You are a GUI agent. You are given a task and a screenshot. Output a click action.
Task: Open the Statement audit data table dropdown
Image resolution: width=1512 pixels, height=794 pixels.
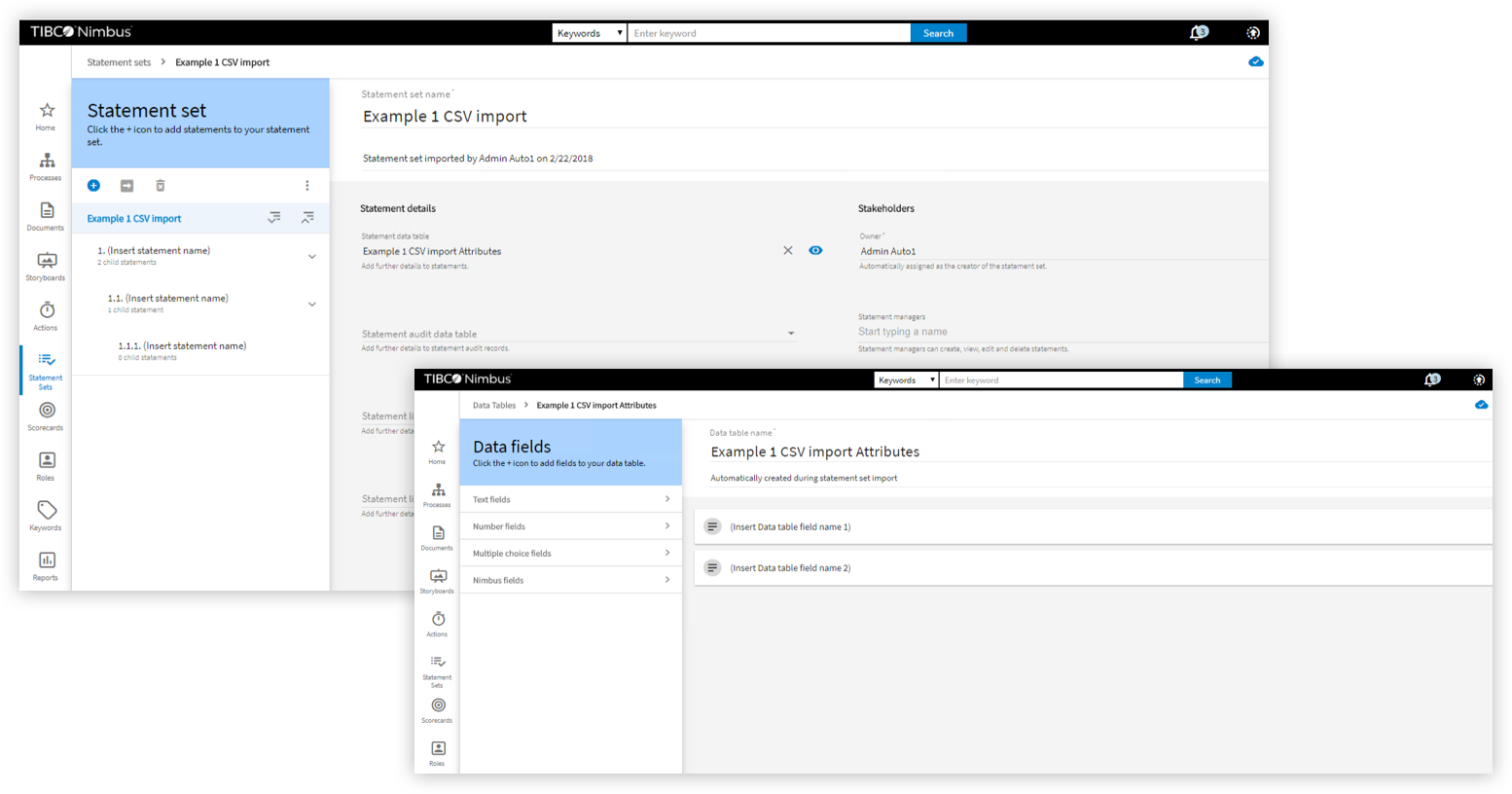point(791,334)
